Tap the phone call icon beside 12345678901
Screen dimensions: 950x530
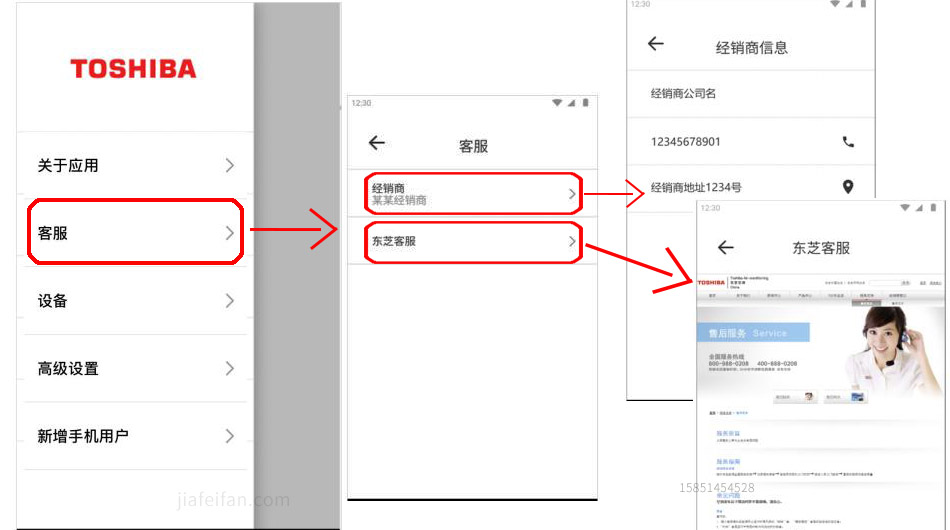848,142
